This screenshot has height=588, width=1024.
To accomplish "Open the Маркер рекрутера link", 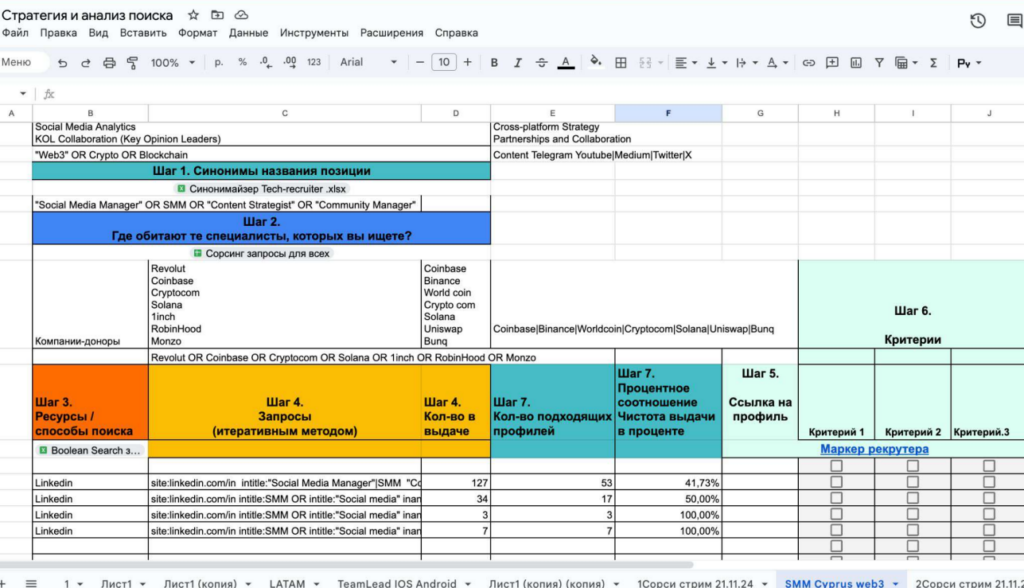I will coord(874,449).
